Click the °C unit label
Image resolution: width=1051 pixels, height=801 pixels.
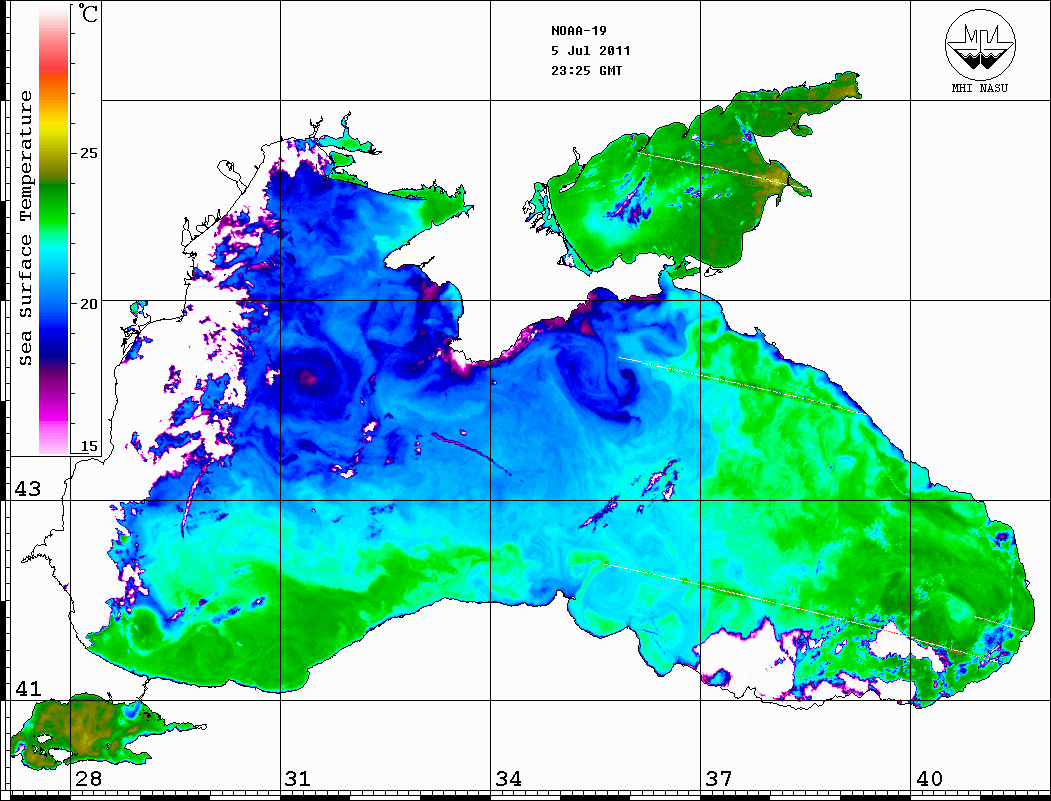click(88, 13)
